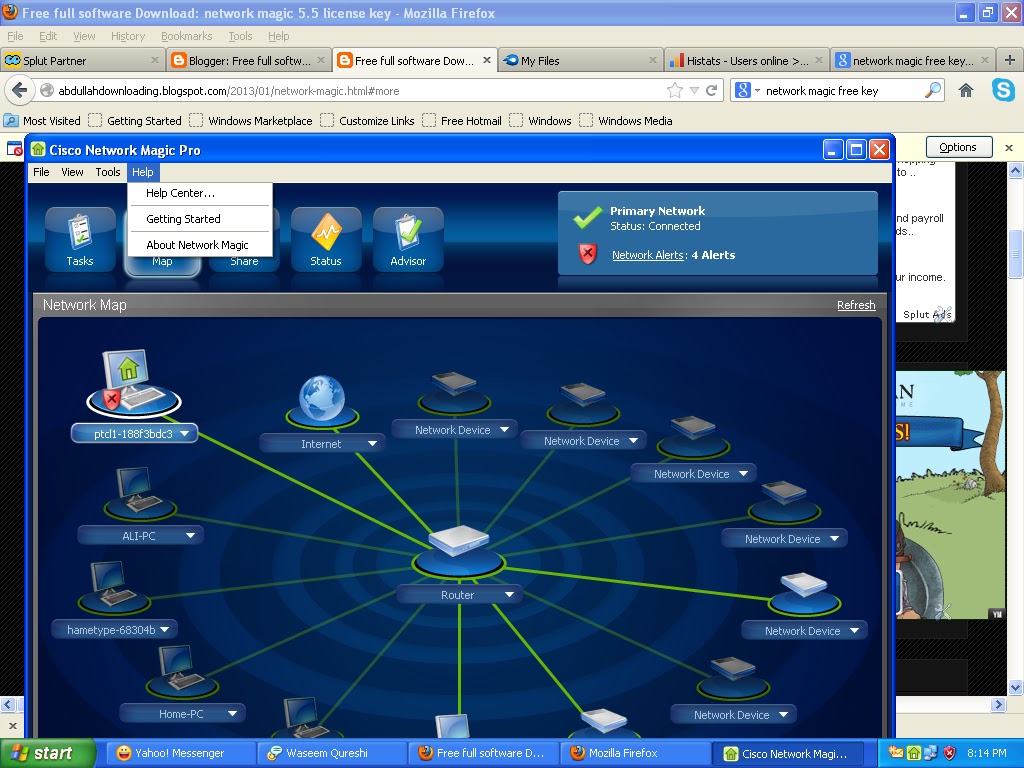Click the page vertical scrollbar down arrow

(x=1016, y=687)
